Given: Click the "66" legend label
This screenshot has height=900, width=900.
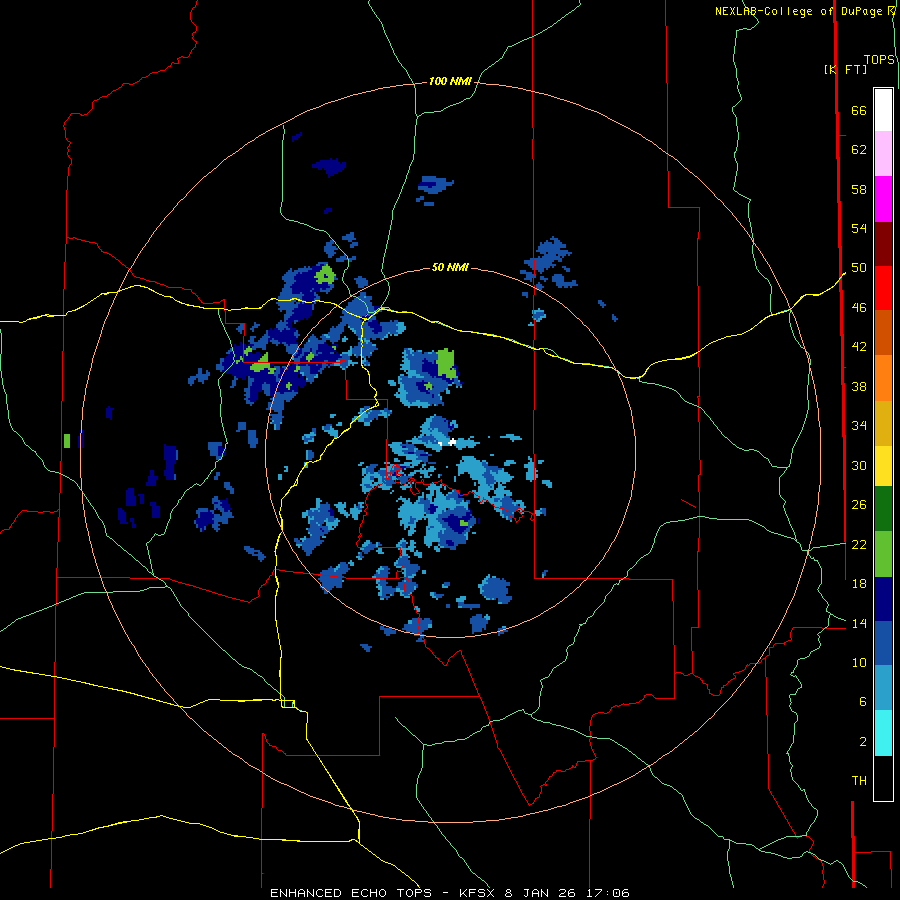Looking at the screenshot, I should click(x=859, y=110).
